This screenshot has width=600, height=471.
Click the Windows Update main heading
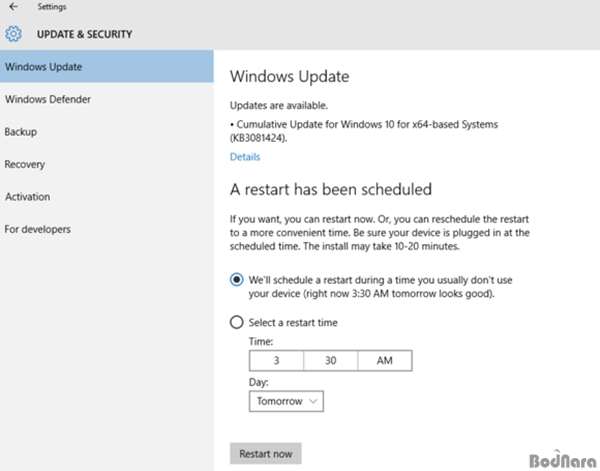[290, 77]
